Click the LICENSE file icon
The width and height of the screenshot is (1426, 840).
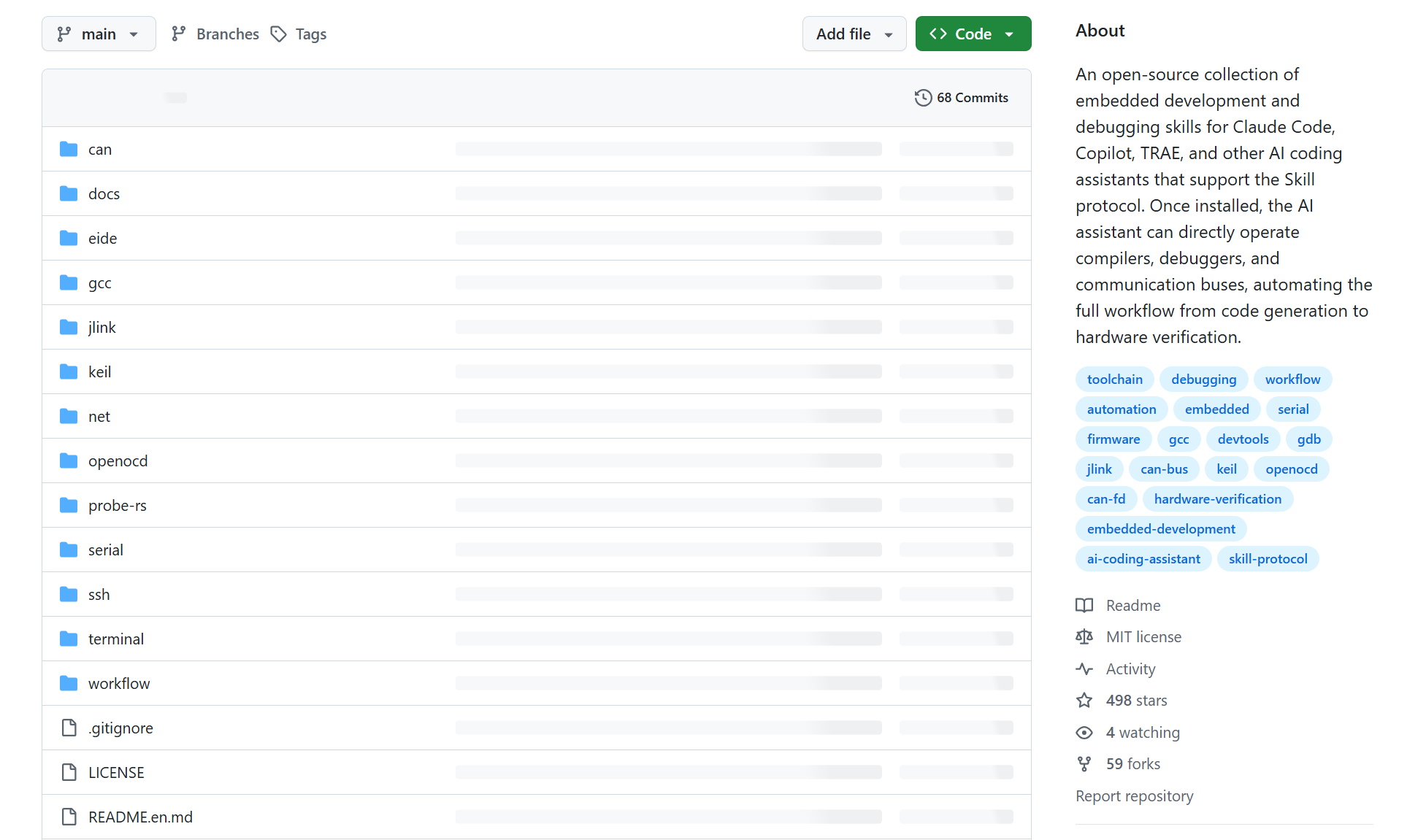click(69, 773)
